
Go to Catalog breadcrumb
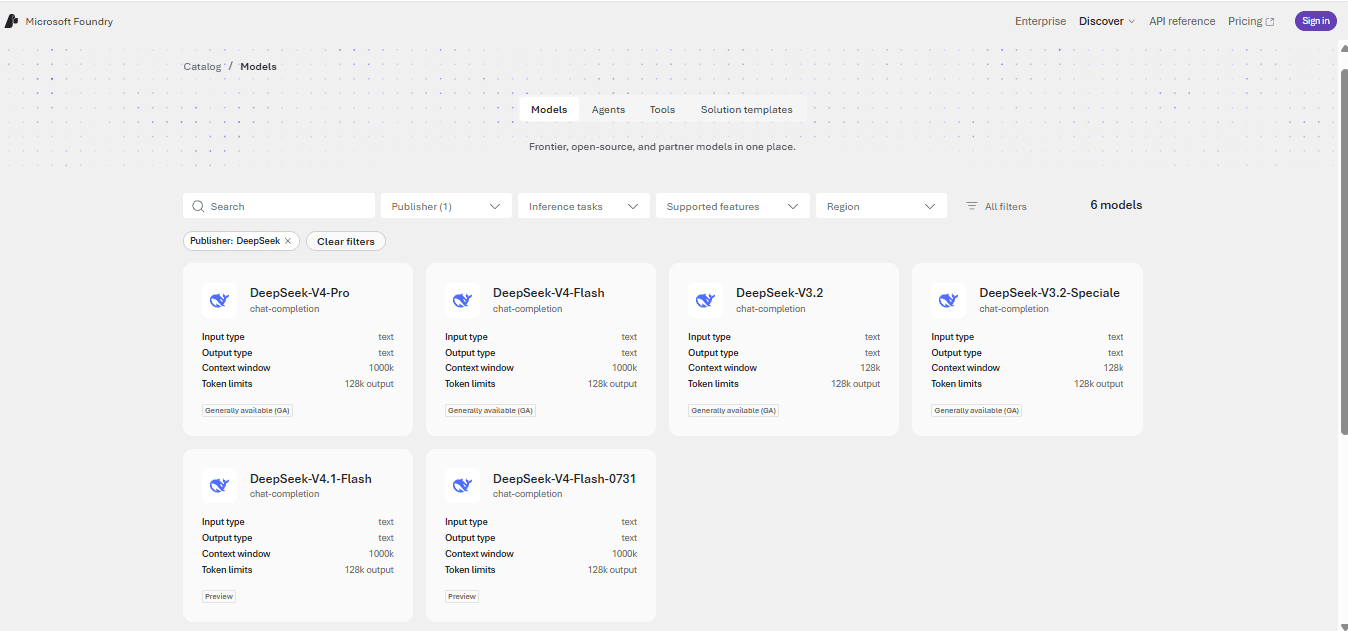[202, 66]
